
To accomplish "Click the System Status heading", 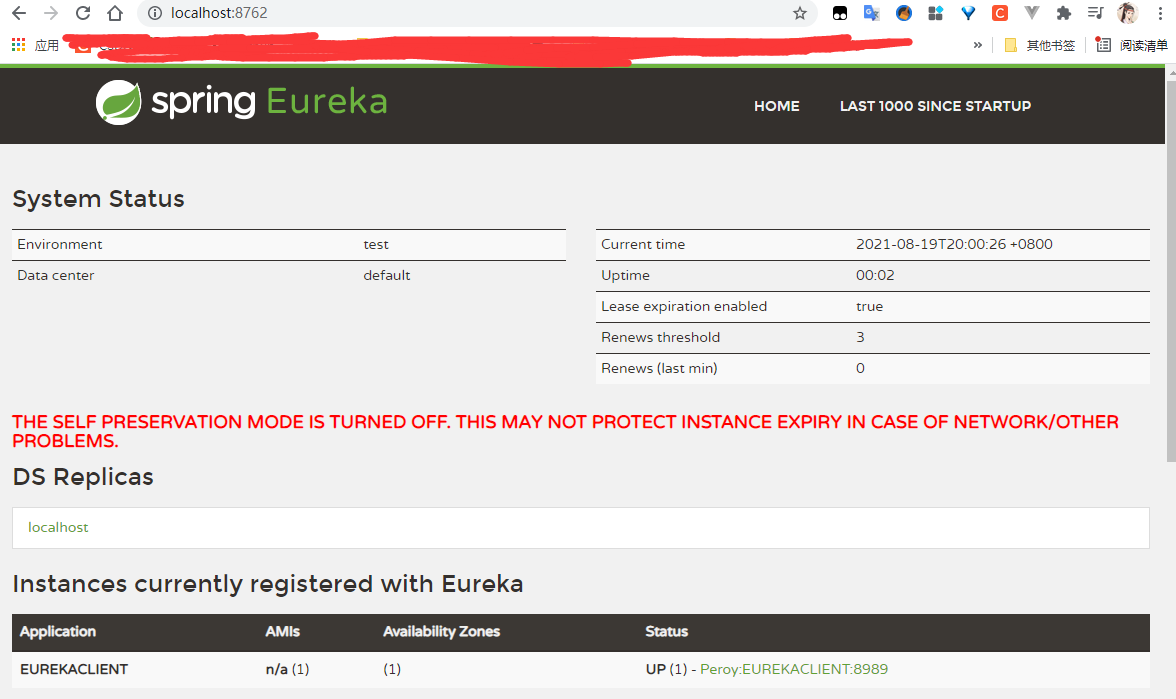I will coord(98,199).
